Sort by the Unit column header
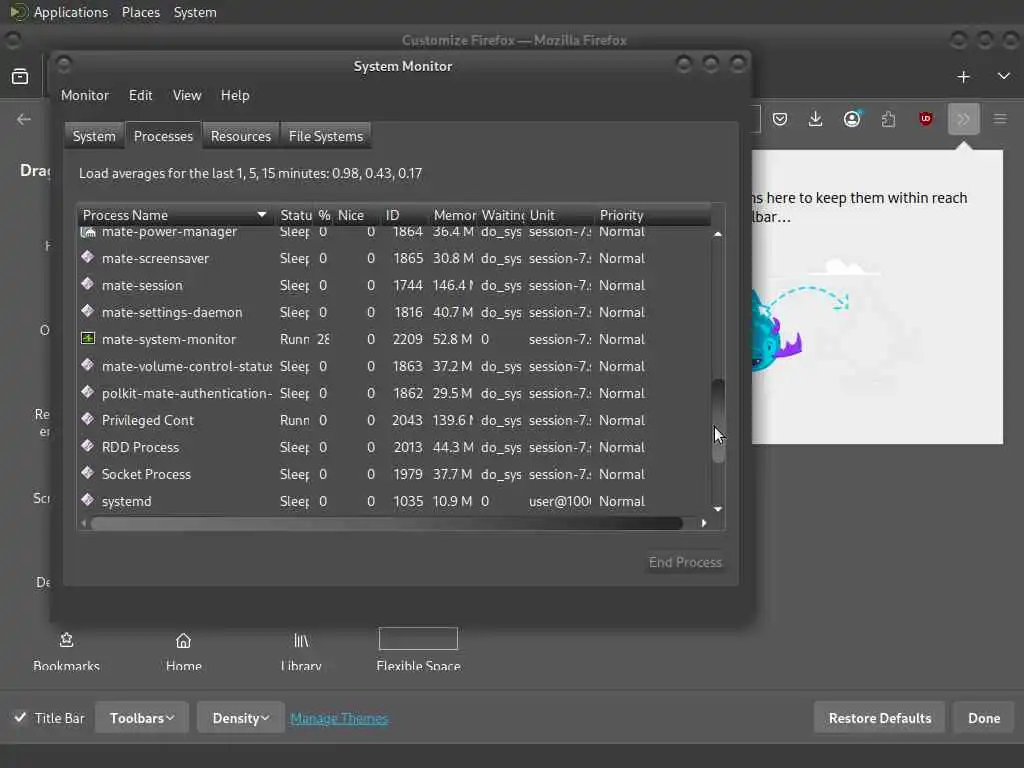Screen dimensions: 1024x768 click(x=559, y=215)
